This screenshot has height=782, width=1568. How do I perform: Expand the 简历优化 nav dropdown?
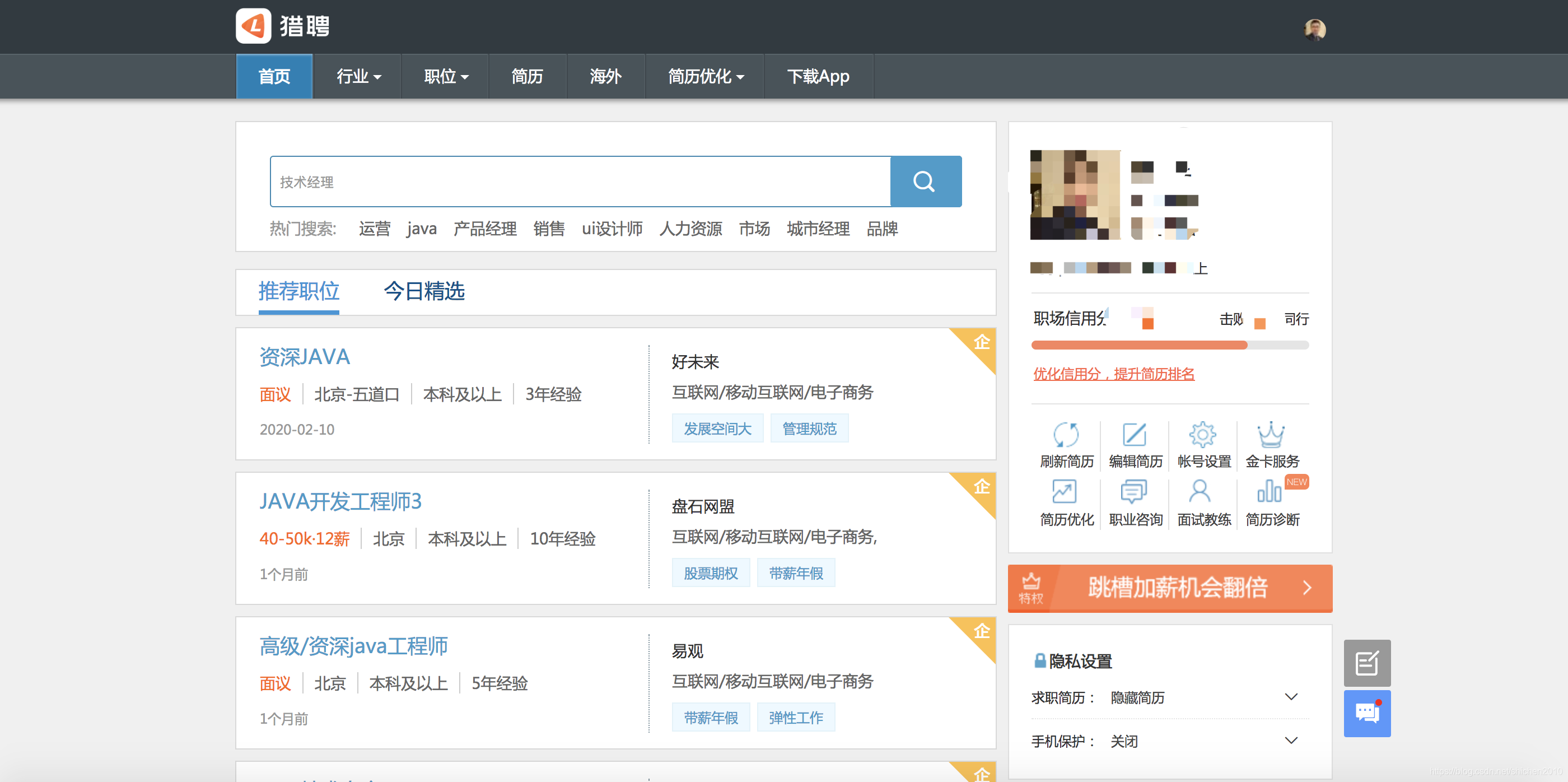706,76
